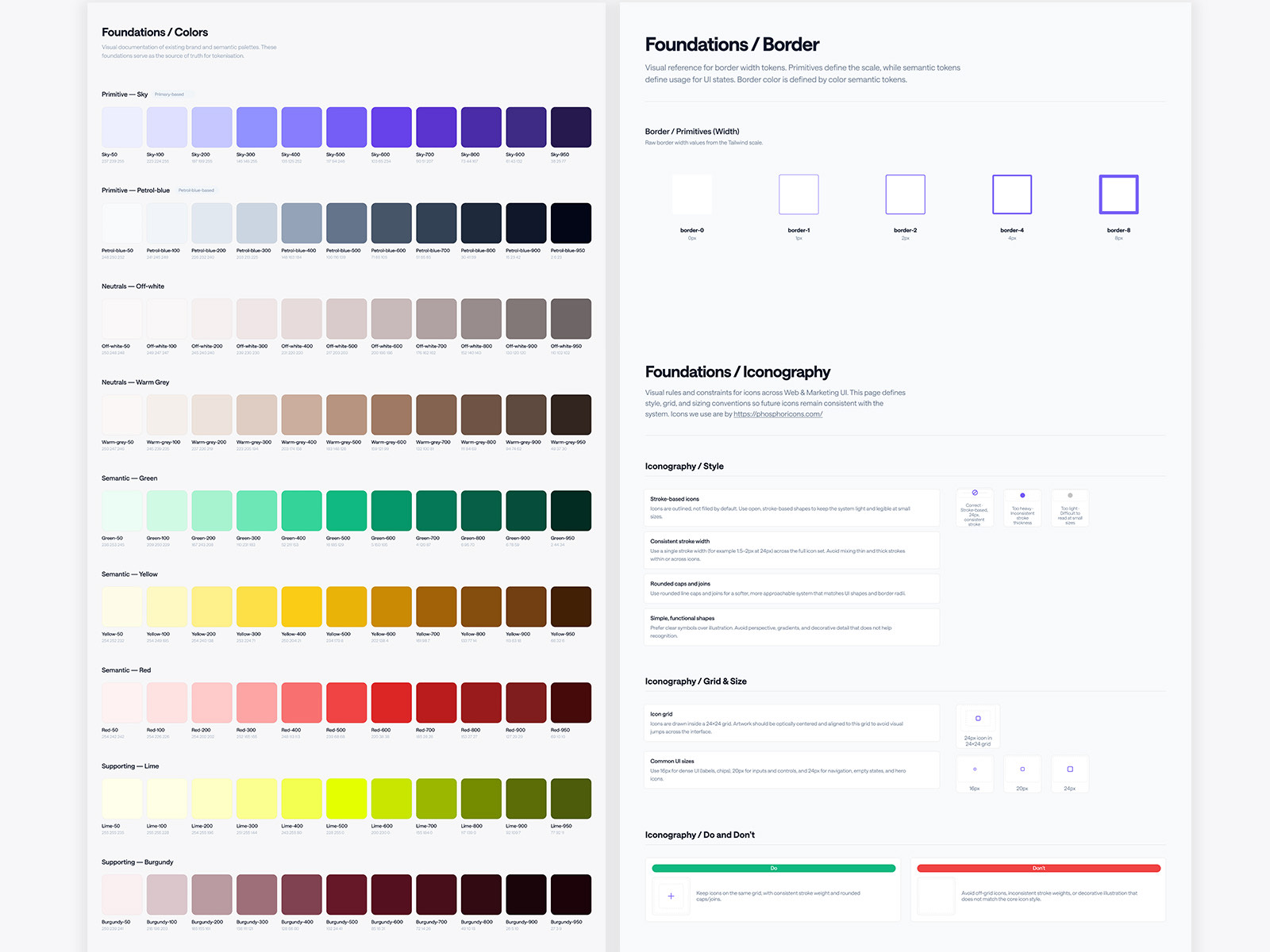
Task: Click the too heavy filled dot icon
Action: coord(1022,495)
